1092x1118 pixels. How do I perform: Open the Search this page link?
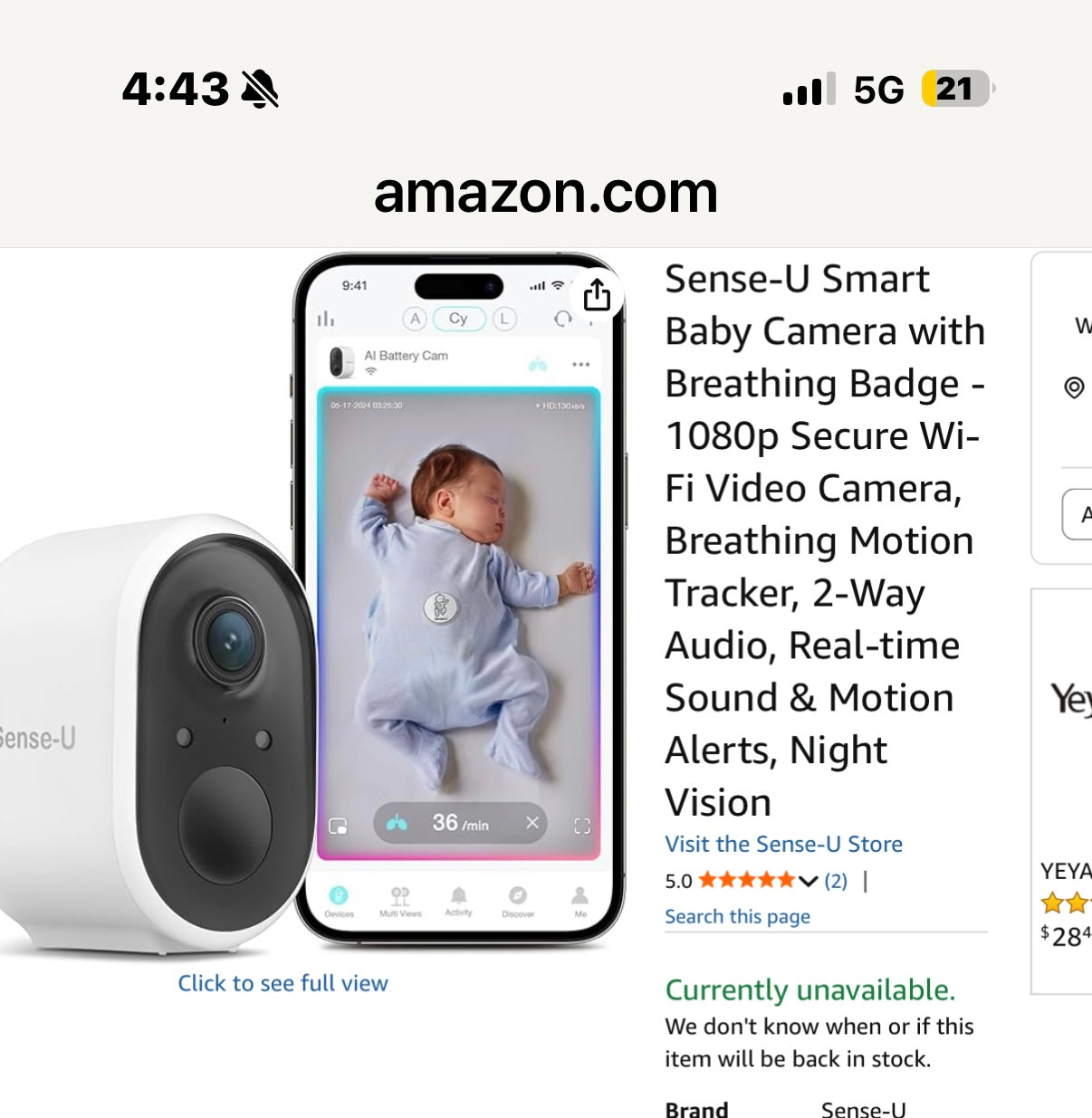point(737,916)
